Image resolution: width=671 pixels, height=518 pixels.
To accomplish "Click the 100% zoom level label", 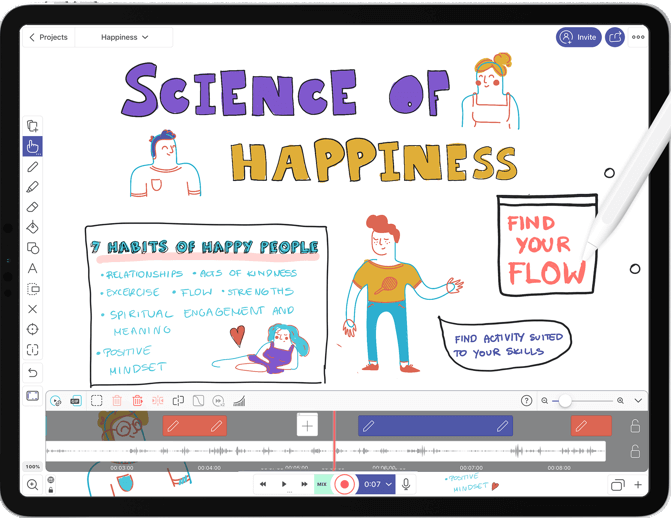I will click(x=33, y=467).
